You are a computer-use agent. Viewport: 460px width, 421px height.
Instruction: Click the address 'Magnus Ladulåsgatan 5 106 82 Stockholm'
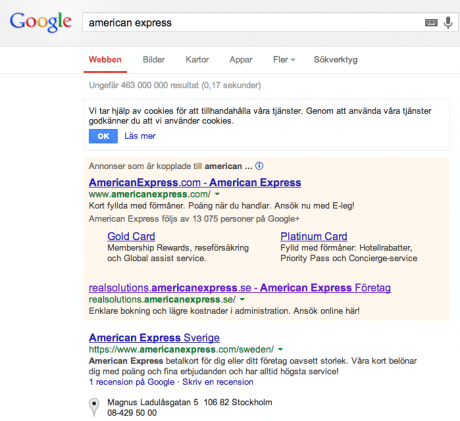coord(190,402)
